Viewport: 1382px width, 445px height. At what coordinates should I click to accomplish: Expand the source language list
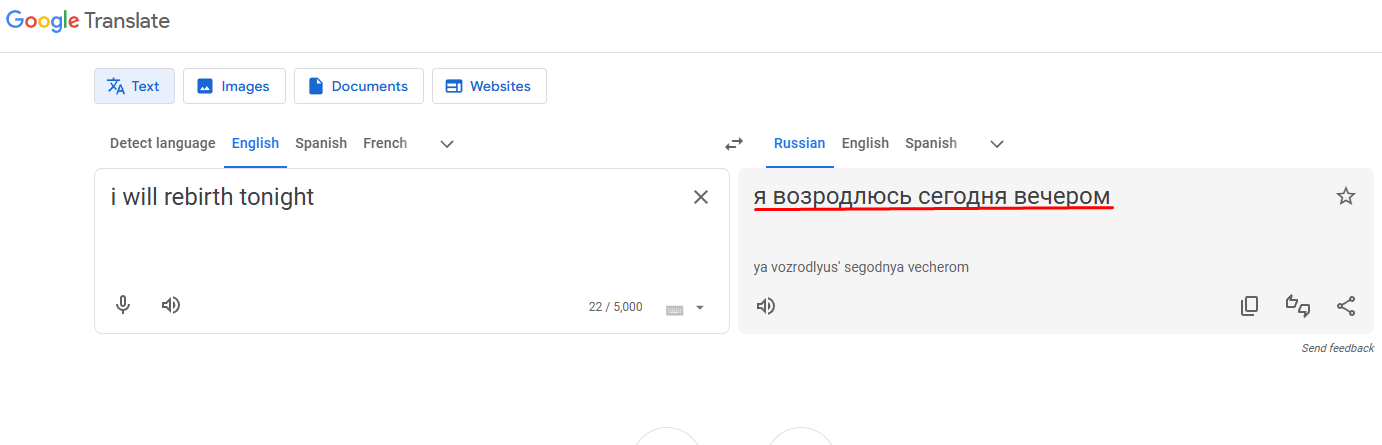(447, 144)
